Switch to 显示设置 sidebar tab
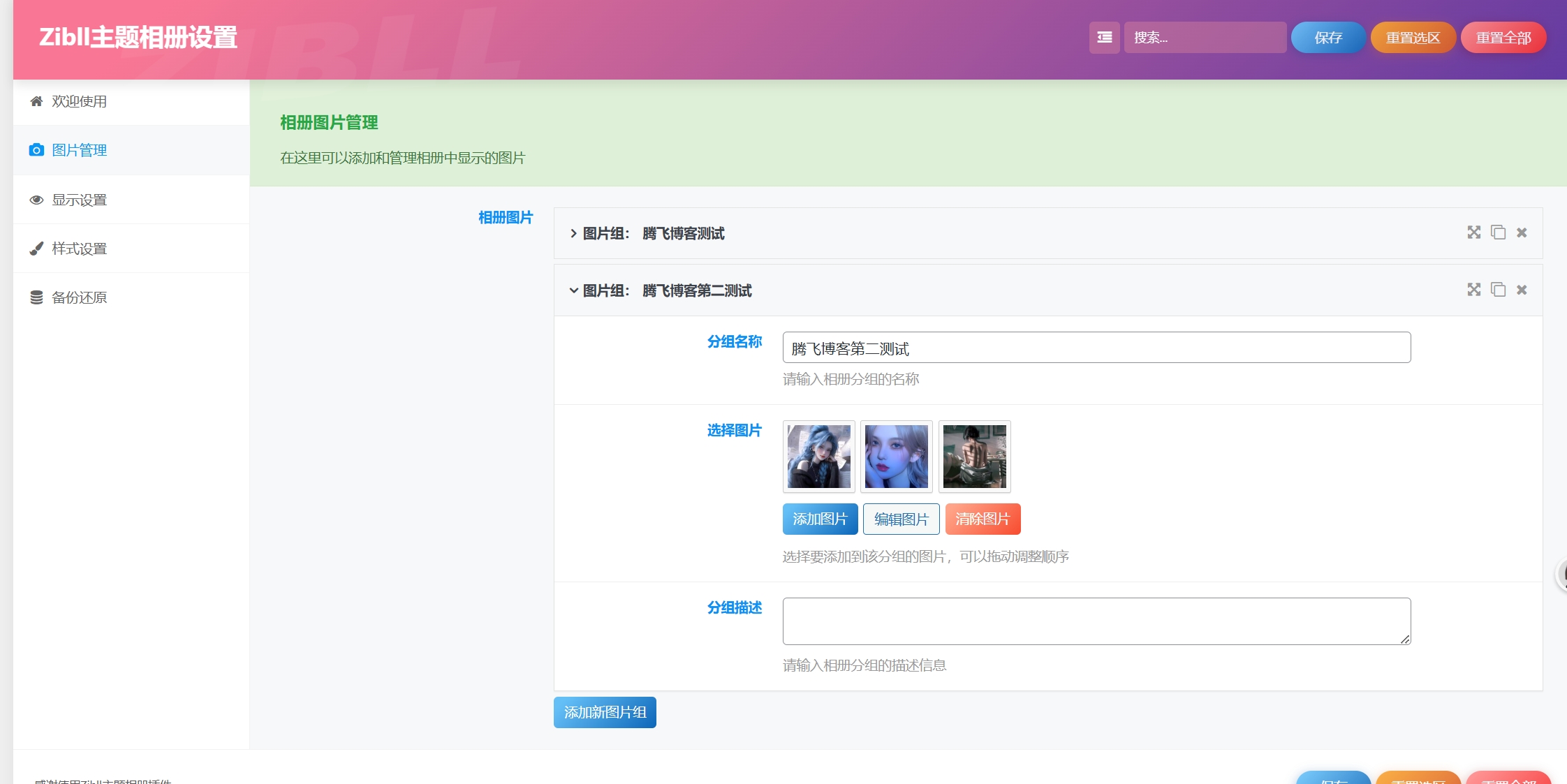This screenshot has height=784, width=1567. point(79,200)
